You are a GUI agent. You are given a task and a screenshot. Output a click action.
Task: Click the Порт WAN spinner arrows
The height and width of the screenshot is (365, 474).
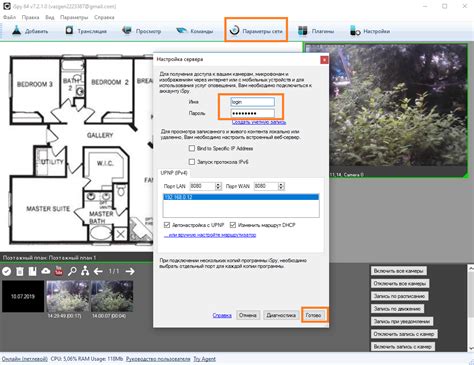pos(281,186)
